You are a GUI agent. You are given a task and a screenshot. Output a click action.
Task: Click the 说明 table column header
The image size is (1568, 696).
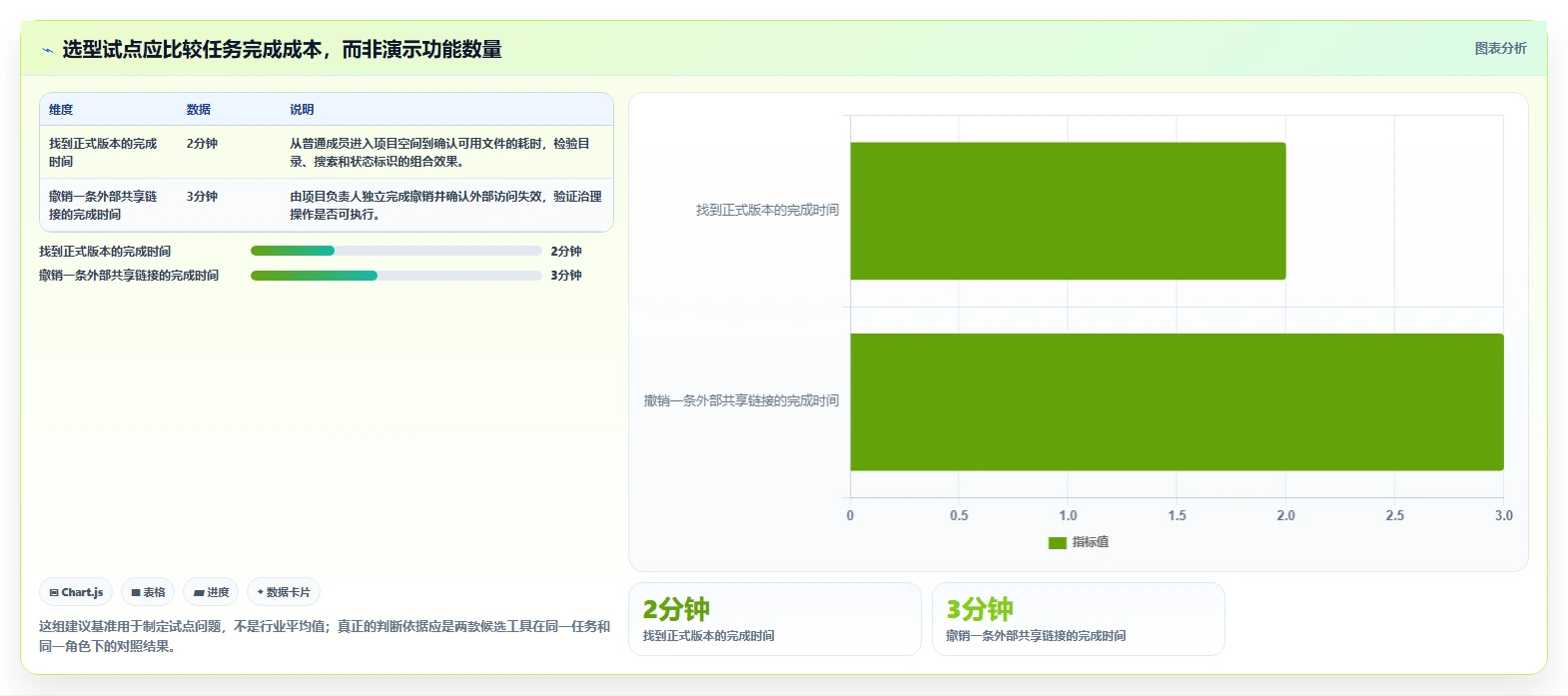302,110
